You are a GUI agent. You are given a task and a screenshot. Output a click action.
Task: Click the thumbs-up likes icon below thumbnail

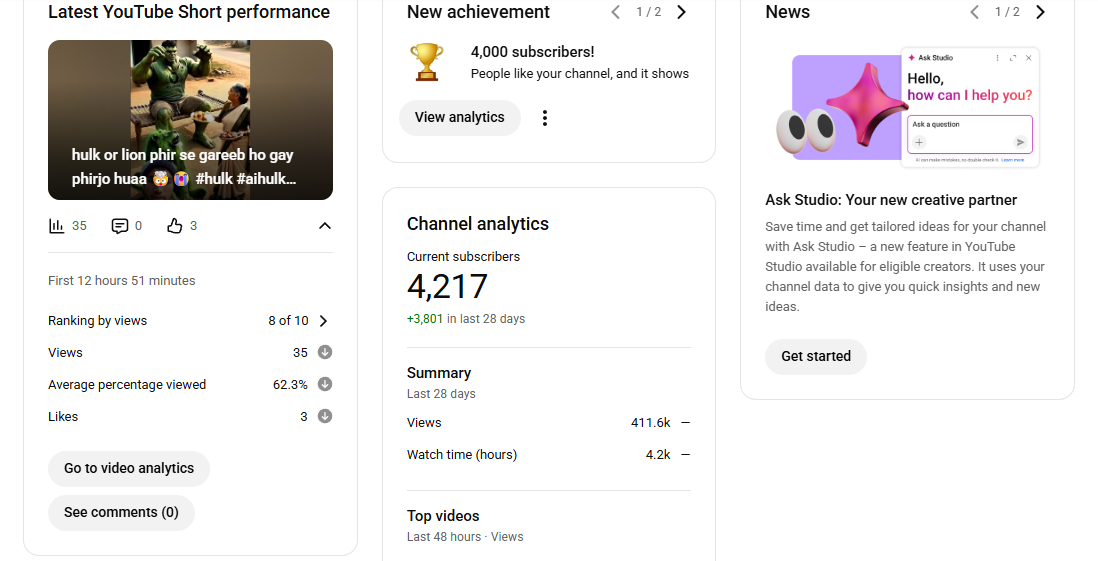(175, 226)
